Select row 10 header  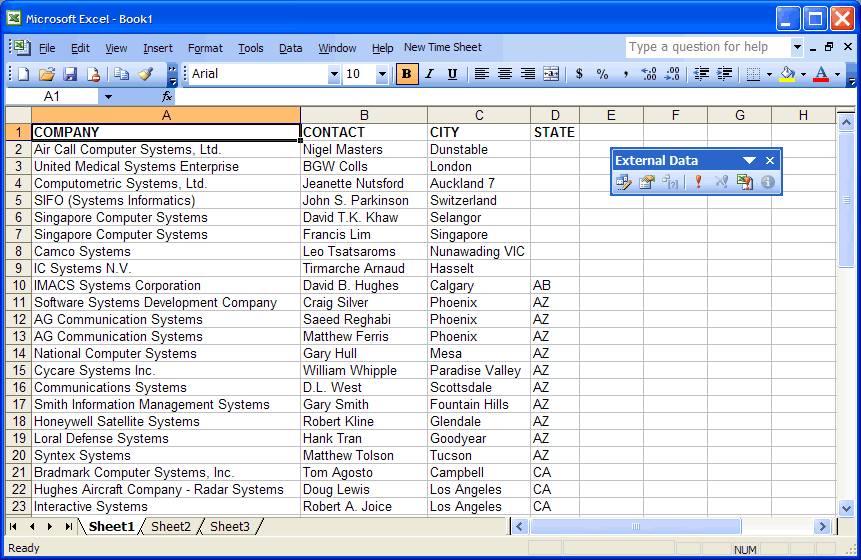[x=19, y=285]
